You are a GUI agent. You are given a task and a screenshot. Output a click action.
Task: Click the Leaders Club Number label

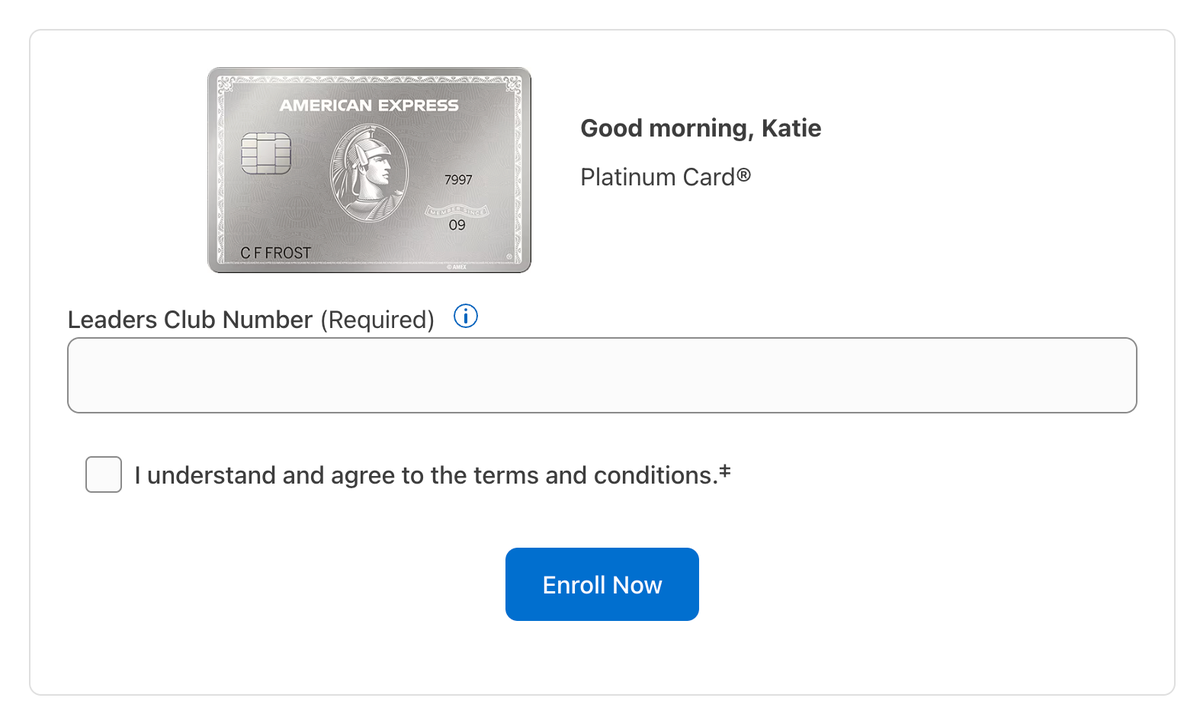coord(190,320)
